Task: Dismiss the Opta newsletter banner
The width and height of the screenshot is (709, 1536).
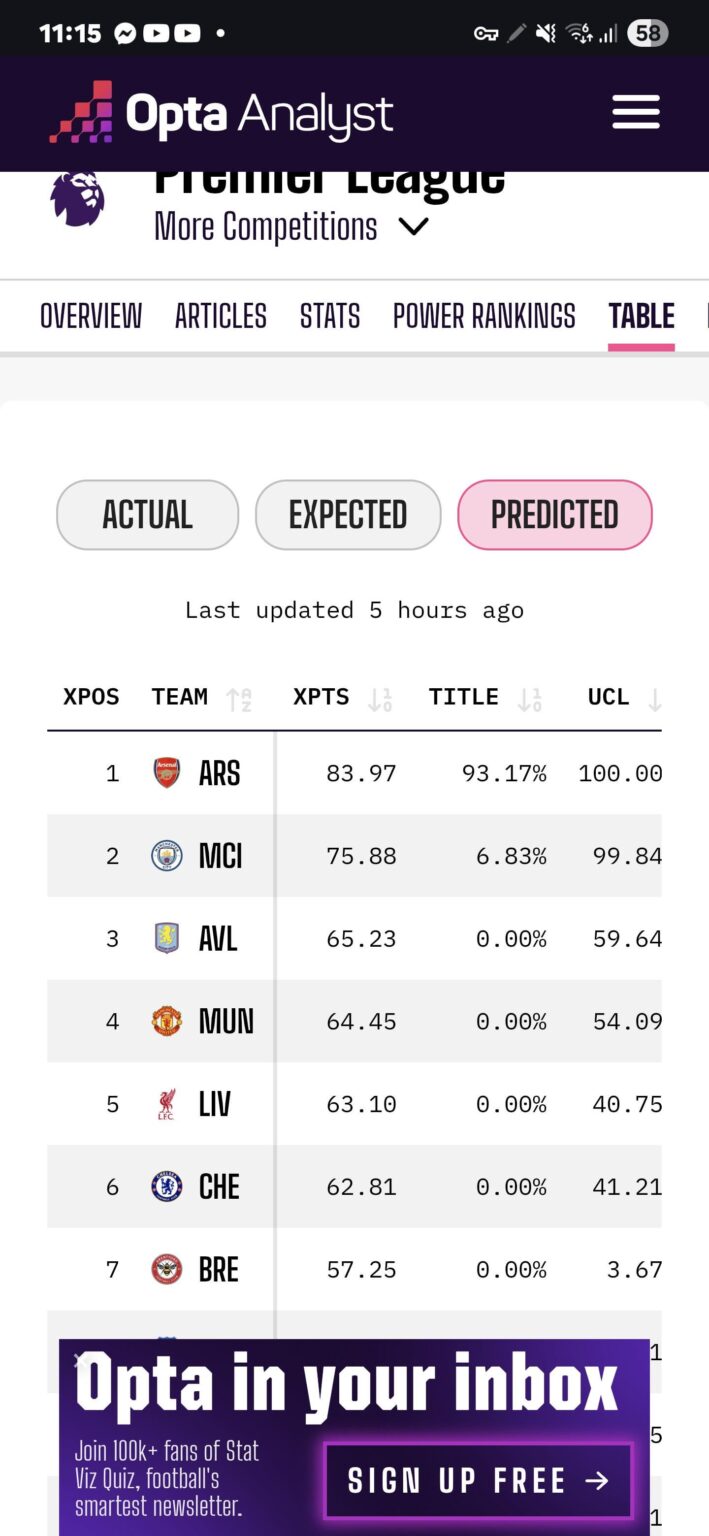Action: [x=80, y=1361]
